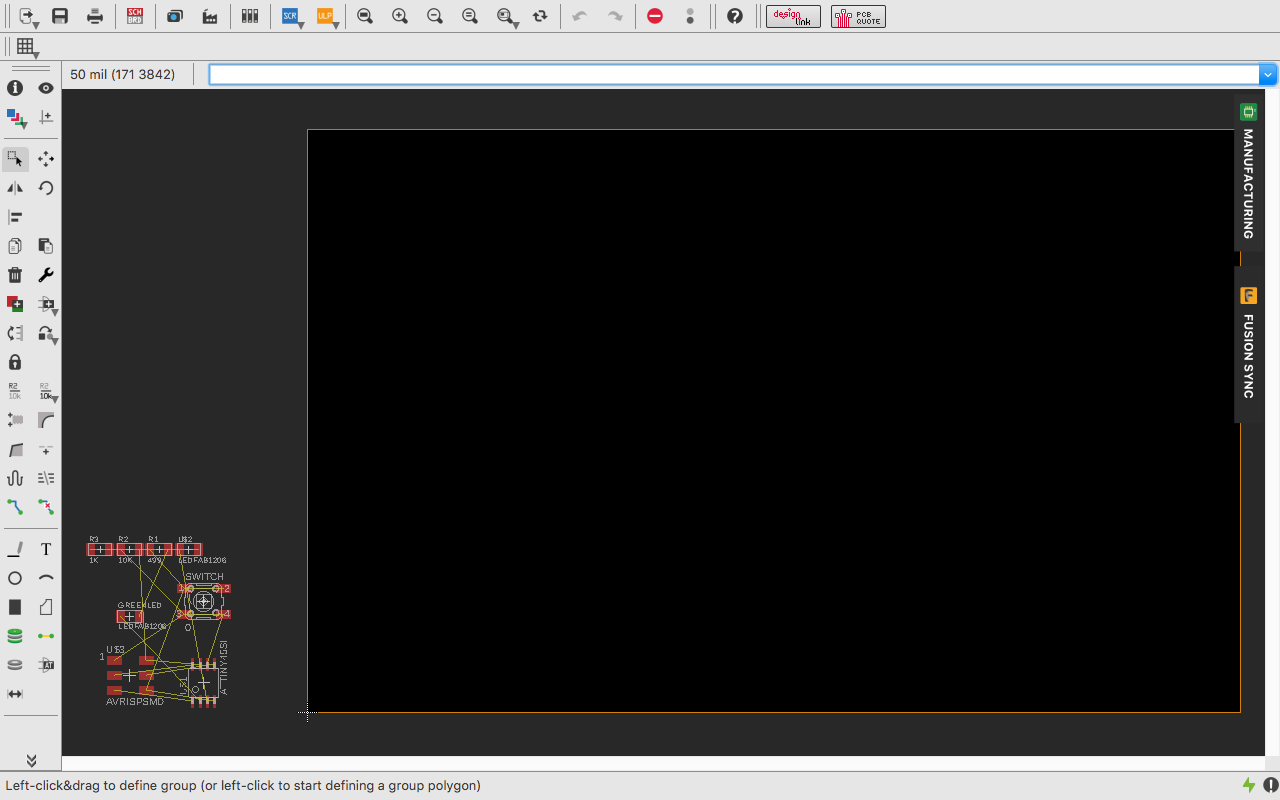
Task: Select the Paste tool
Action: (x=46, y=246)
